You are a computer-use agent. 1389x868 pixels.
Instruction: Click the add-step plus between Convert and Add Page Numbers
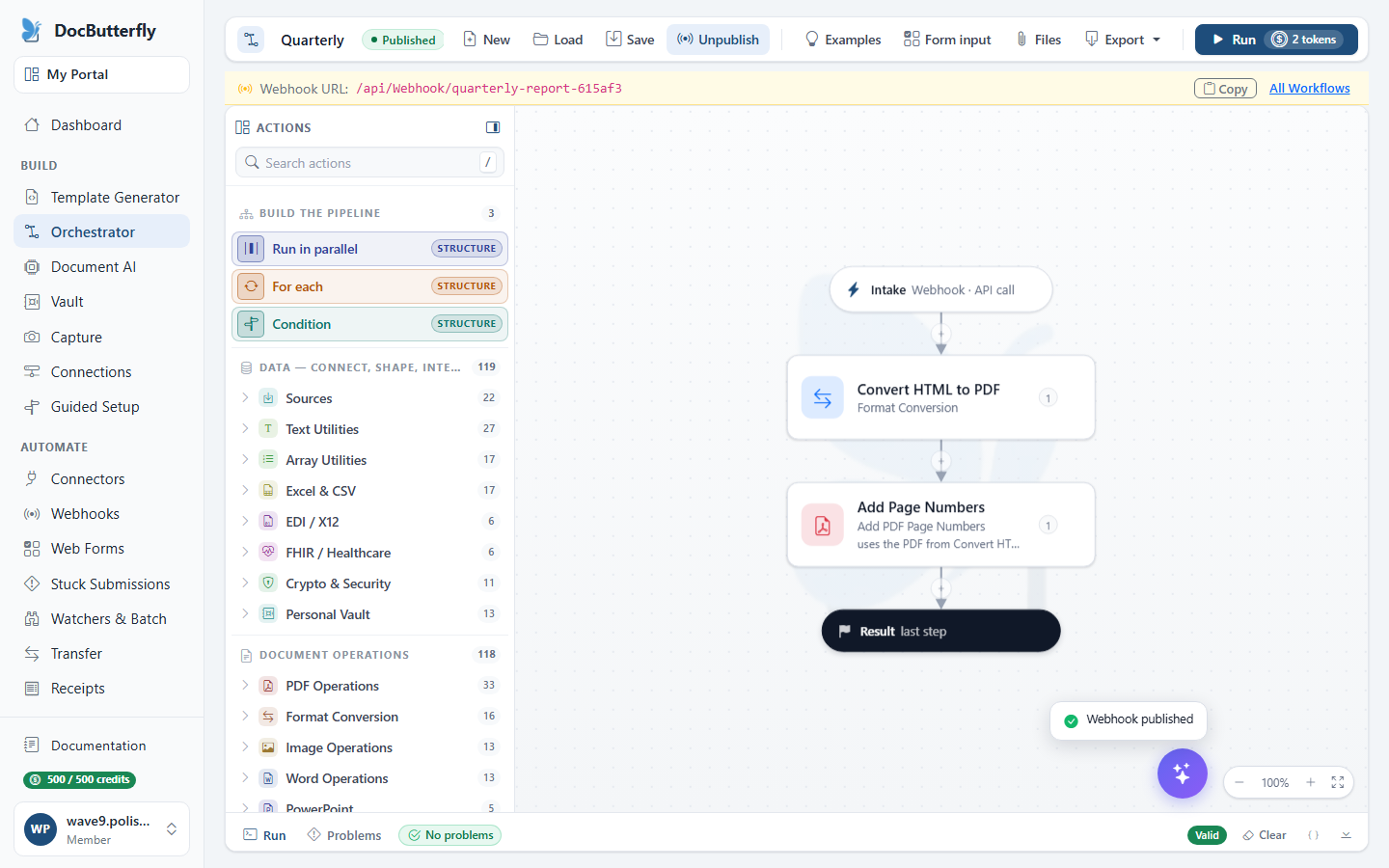click(x=941, y=461)
